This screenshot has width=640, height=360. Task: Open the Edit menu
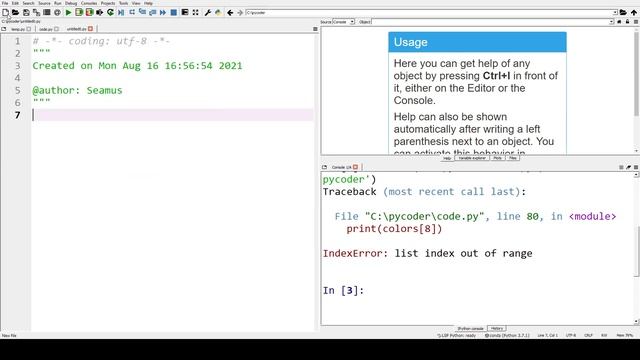[15, 3]
